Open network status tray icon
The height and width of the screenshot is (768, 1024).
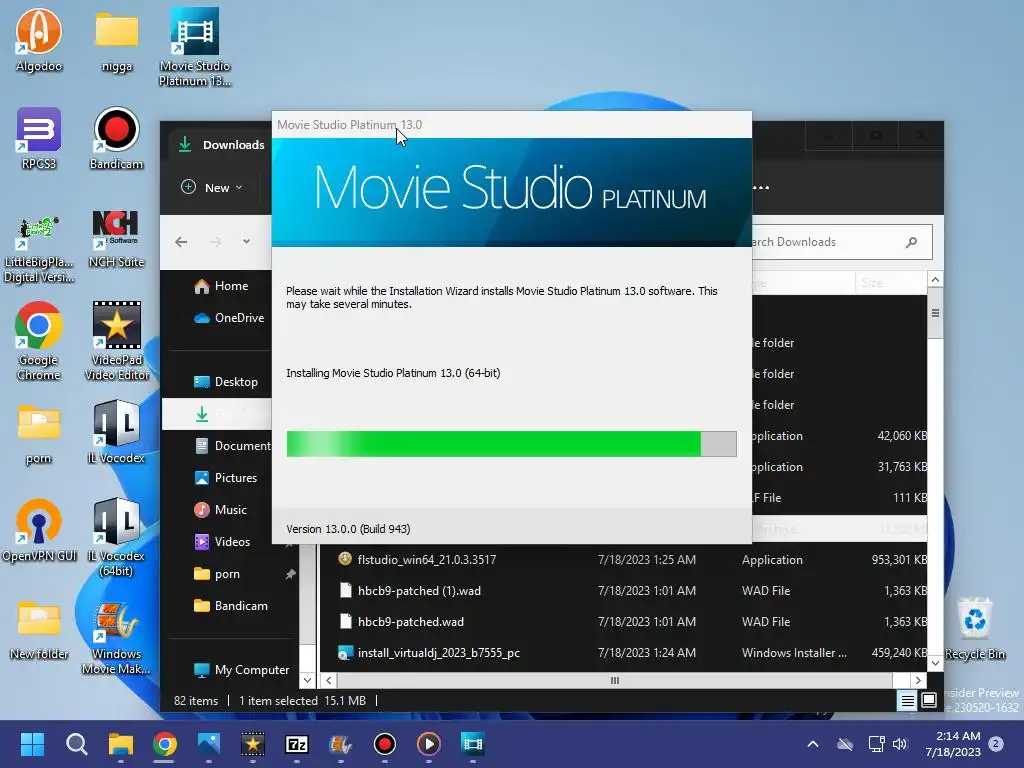pyautogui.click(x=876, y=744)
